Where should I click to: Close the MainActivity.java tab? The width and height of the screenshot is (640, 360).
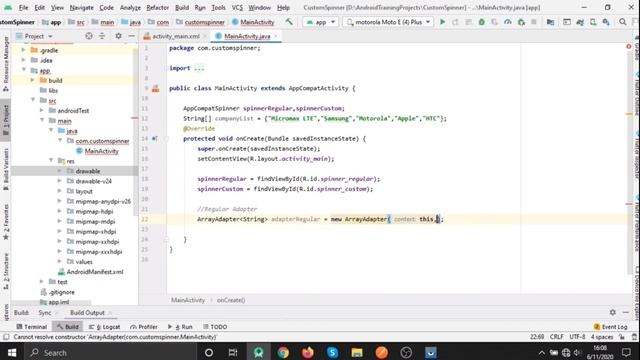coord(276,36)
